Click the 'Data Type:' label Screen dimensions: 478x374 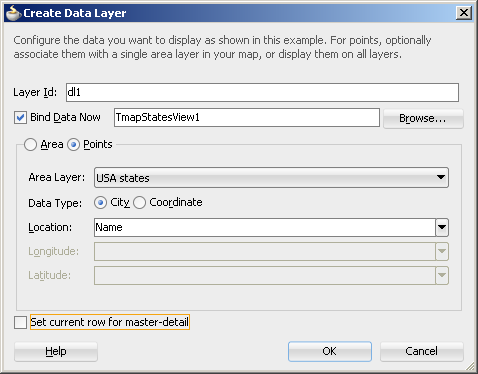tap(55, 203)
